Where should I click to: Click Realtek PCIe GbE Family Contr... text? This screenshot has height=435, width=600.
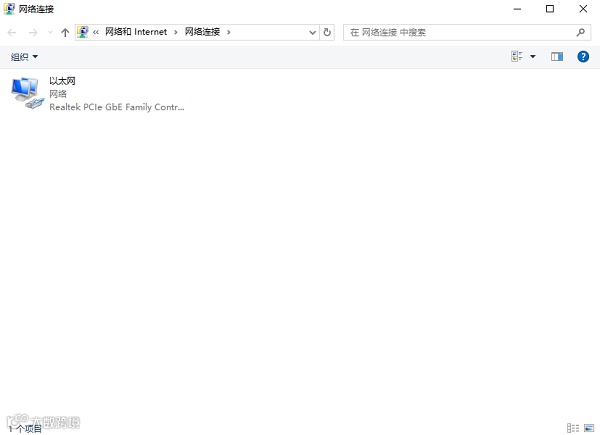point(117,107)
